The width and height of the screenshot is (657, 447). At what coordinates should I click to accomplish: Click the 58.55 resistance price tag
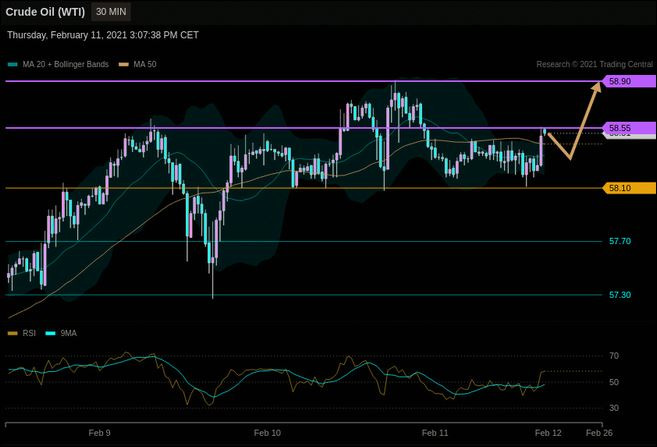pyautogui.click(x=629, y=128)
